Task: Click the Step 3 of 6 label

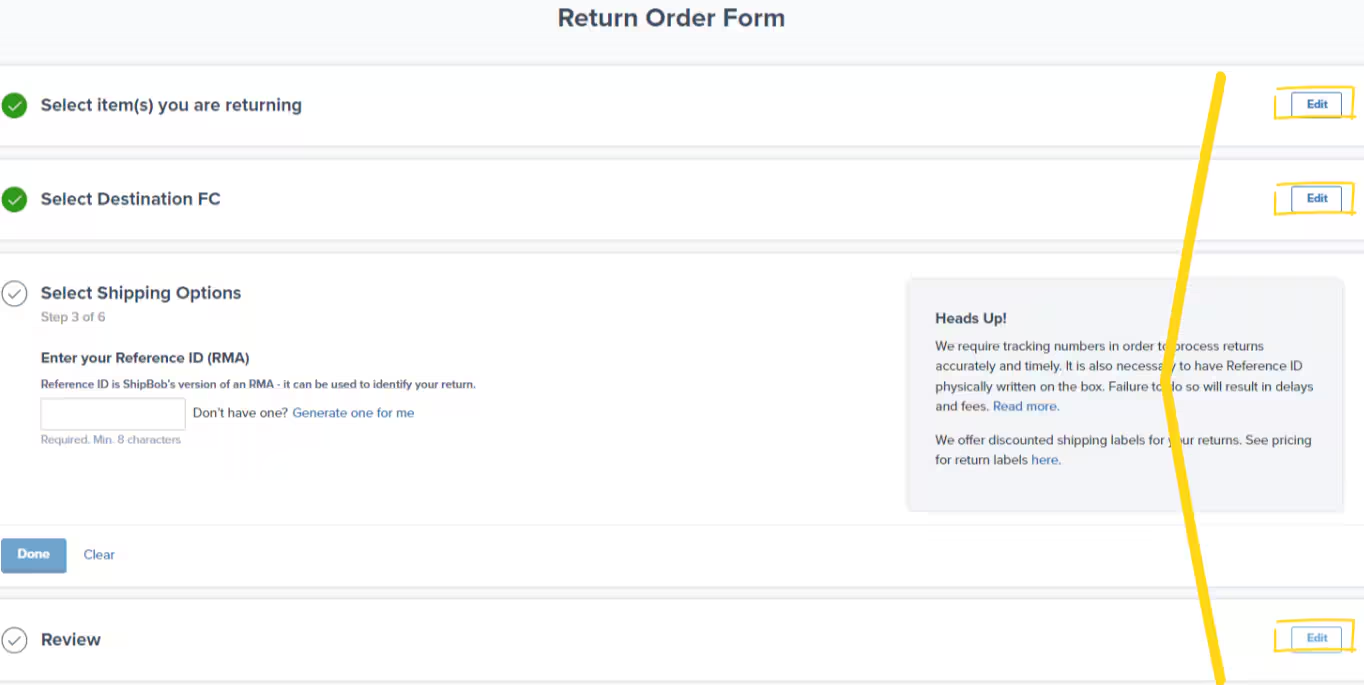Action: 72,317
